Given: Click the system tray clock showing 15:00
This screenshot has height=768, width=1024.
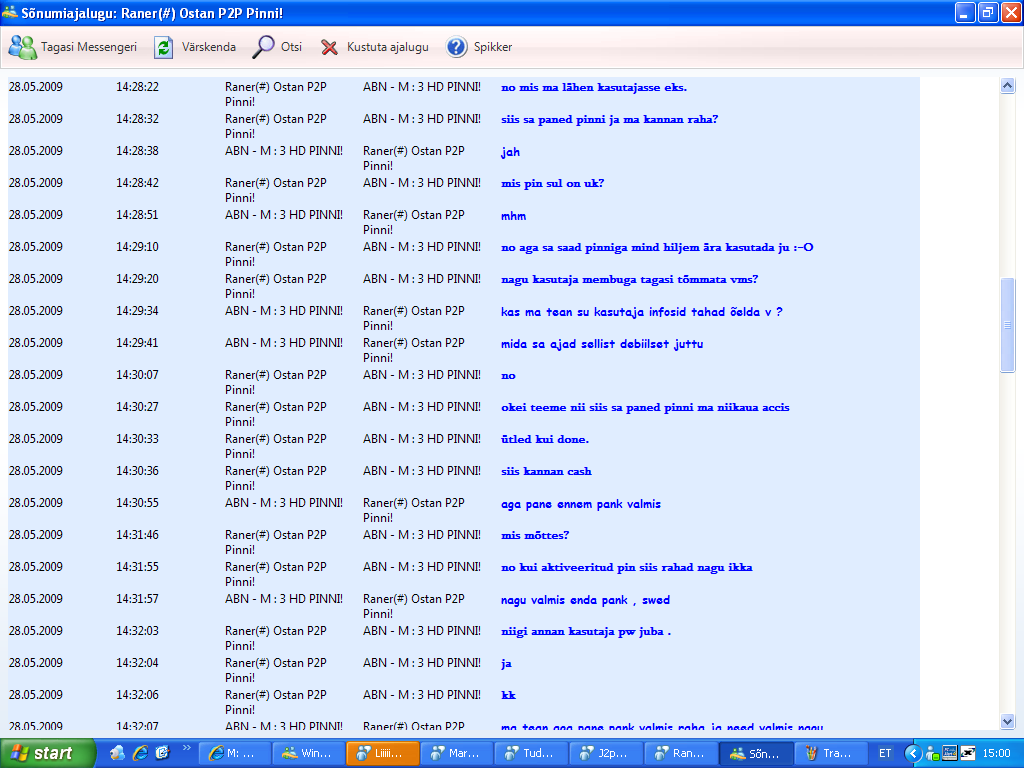Looking at the screenshot, I should (x=996, y=753).
